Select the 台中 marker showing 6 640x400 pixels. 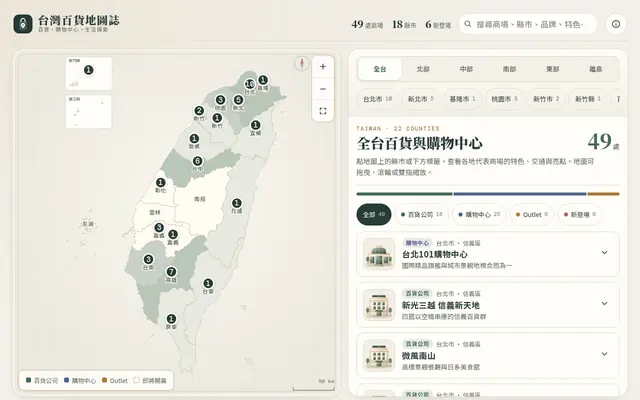coord(198,161)
